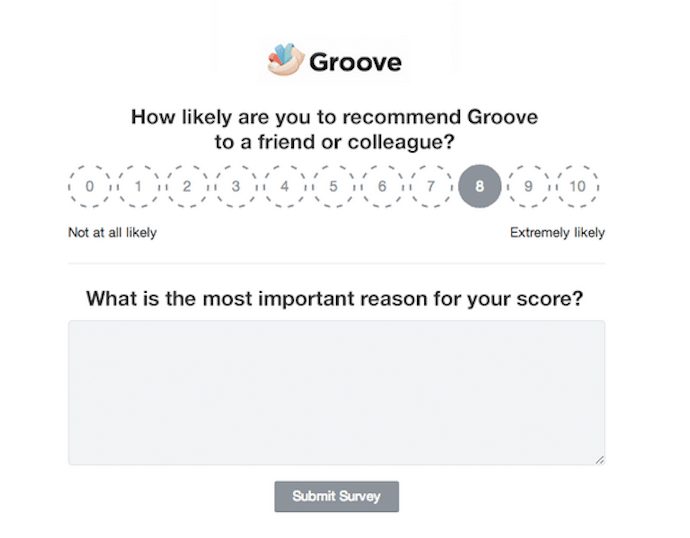Pick score 3 on the scale

pos(236,187)
